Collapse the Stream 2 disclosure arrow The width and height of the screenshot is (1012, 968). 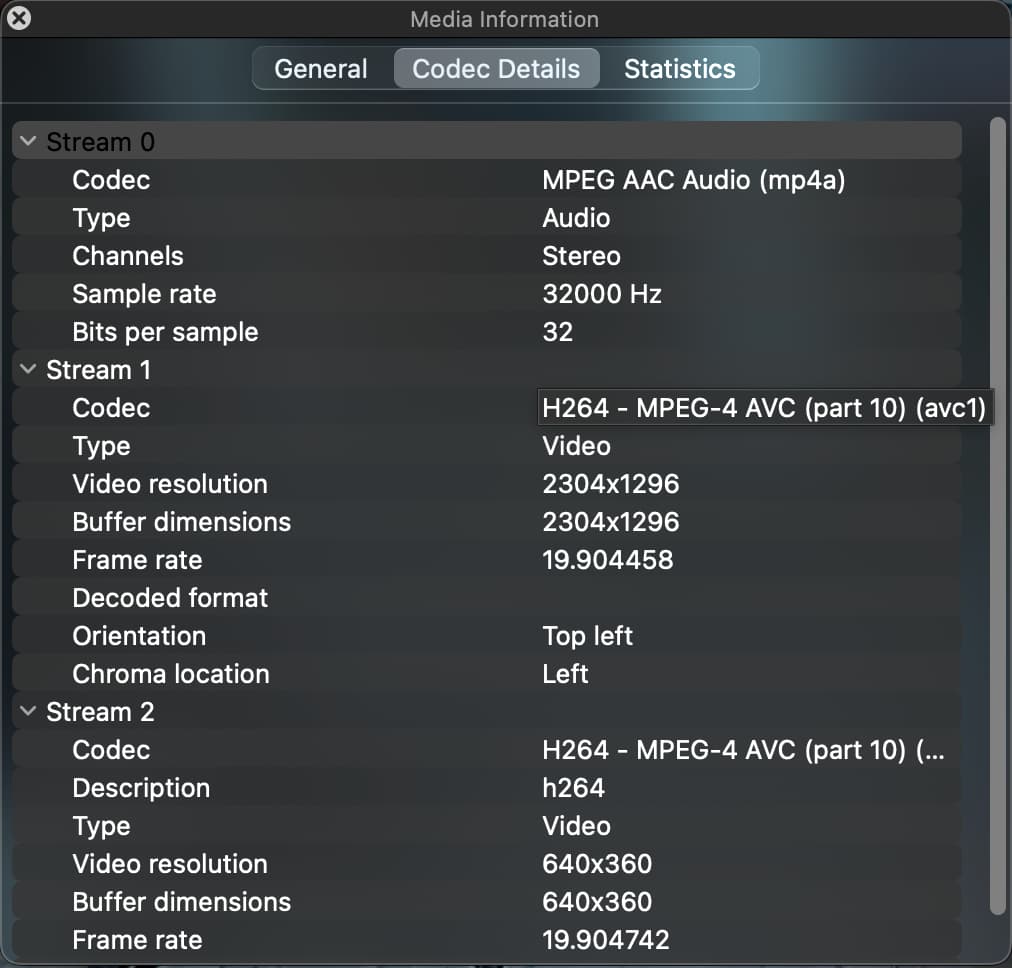coord(28,712)
